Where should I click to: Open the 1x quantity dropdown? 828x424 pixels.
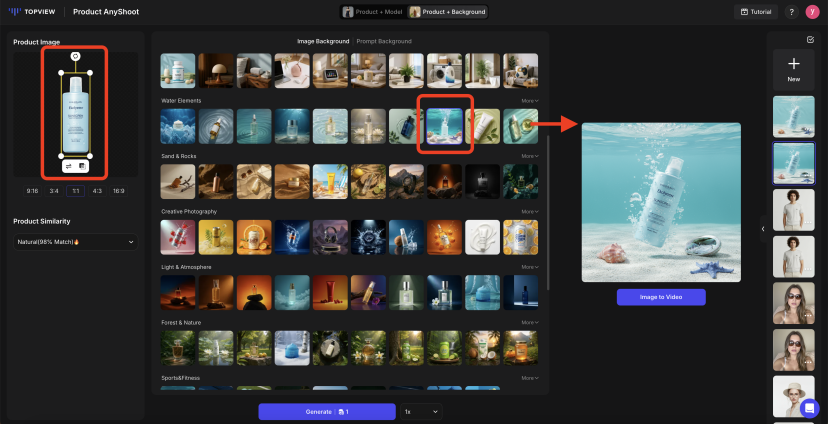click(421, 411)
